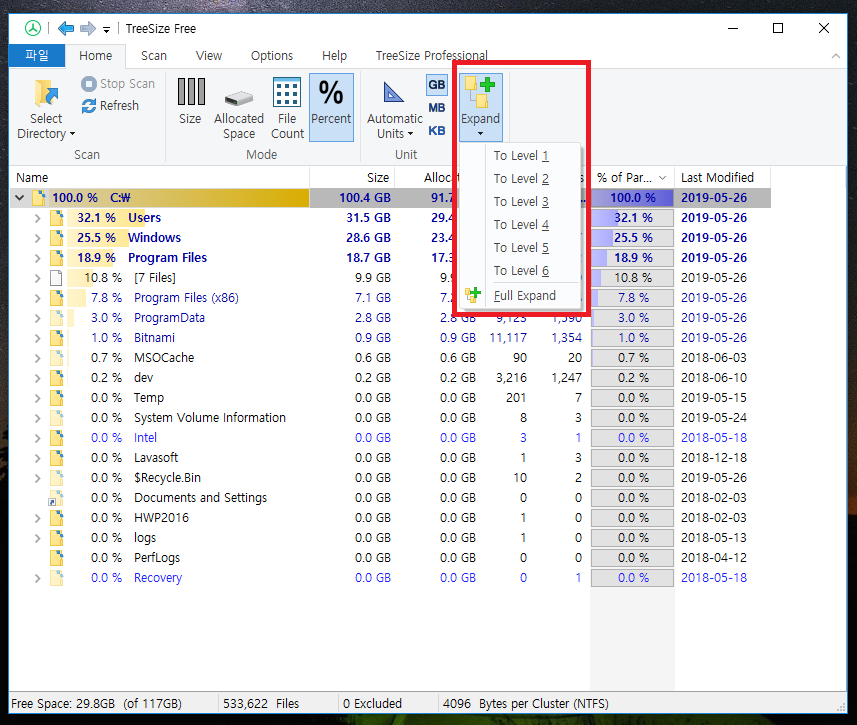The image size is (857, 725).
Task: Click the Refresh arrows icon
Action: click(x=89, y=106)
